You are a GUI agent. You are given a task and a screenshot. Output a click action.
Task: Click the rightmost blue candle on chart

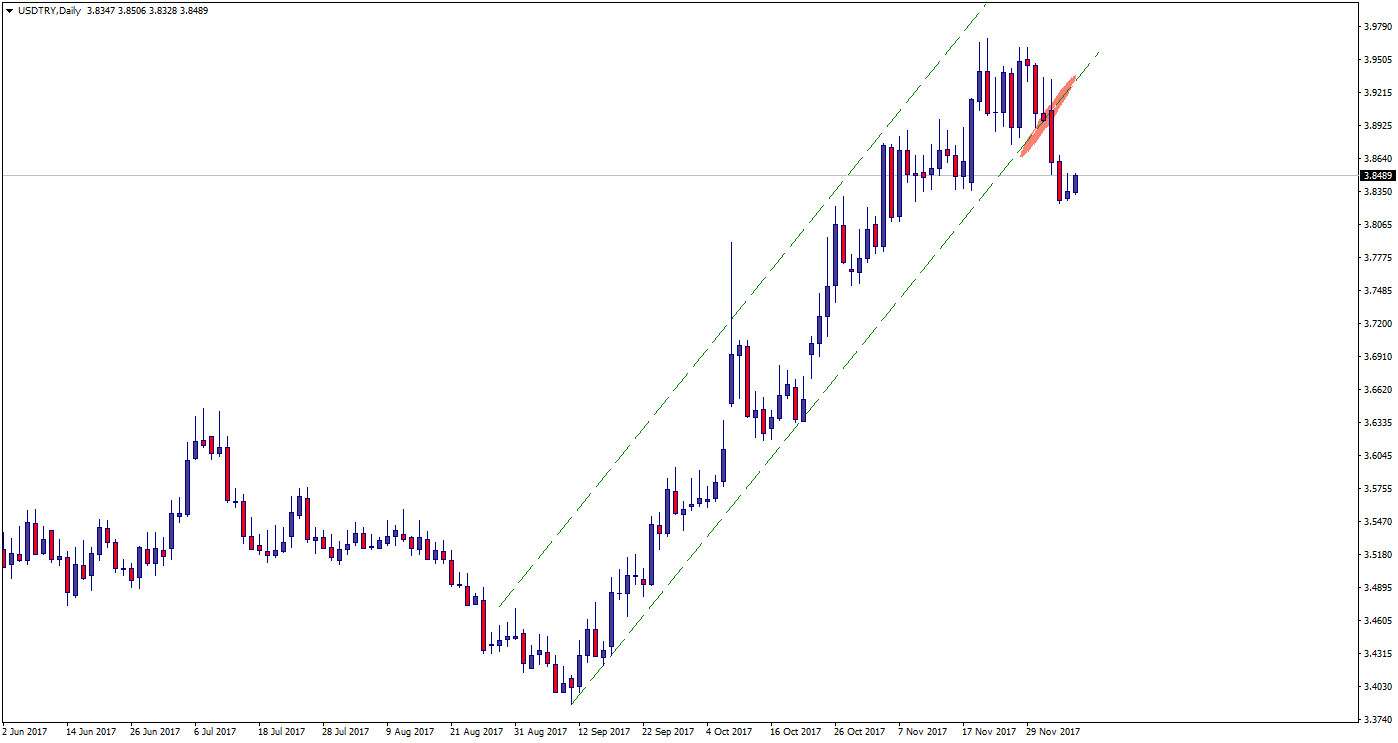click(1075, 184)
